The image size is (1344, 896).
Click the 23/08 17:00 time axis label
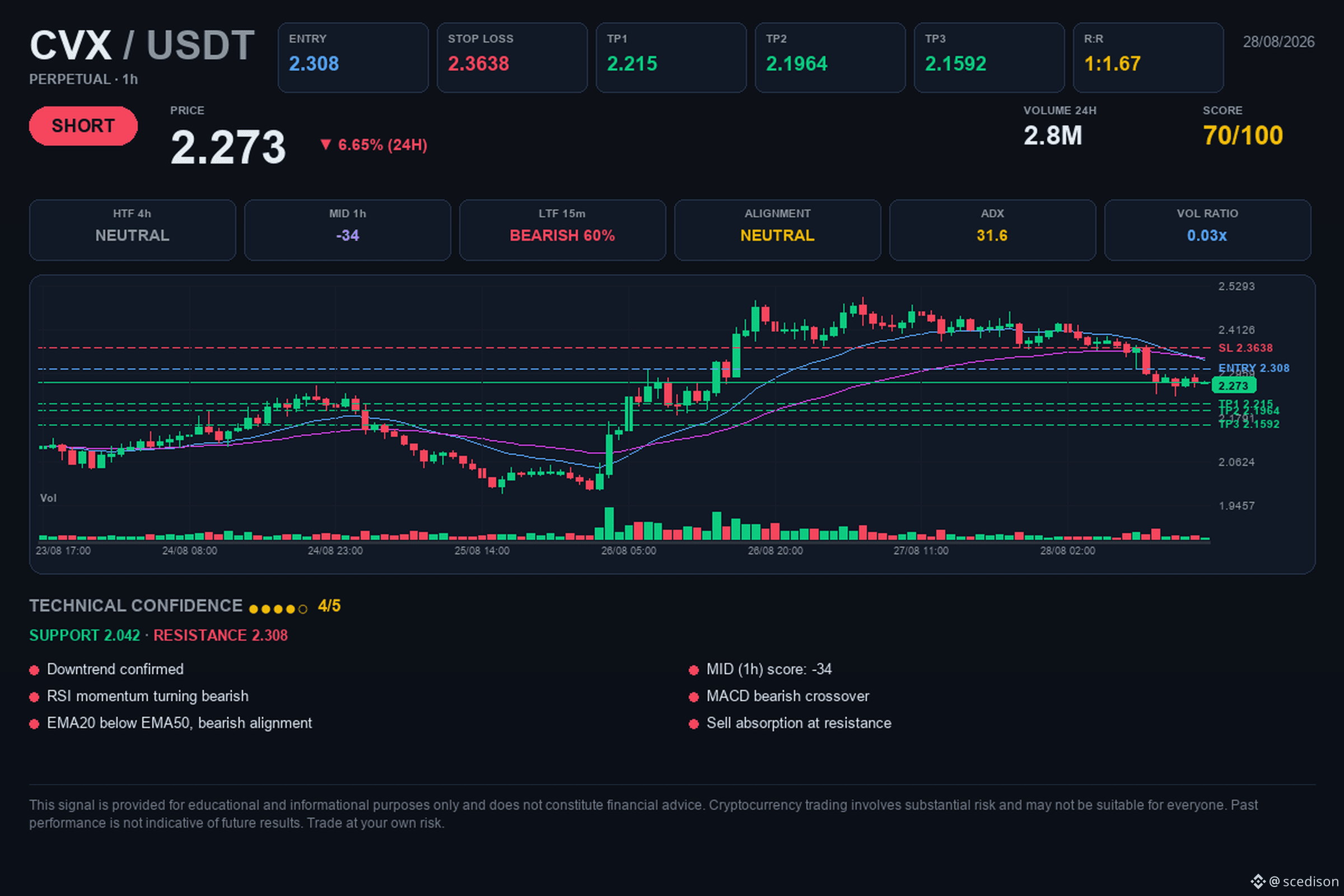pyautogui.click(x=63, y=551)
